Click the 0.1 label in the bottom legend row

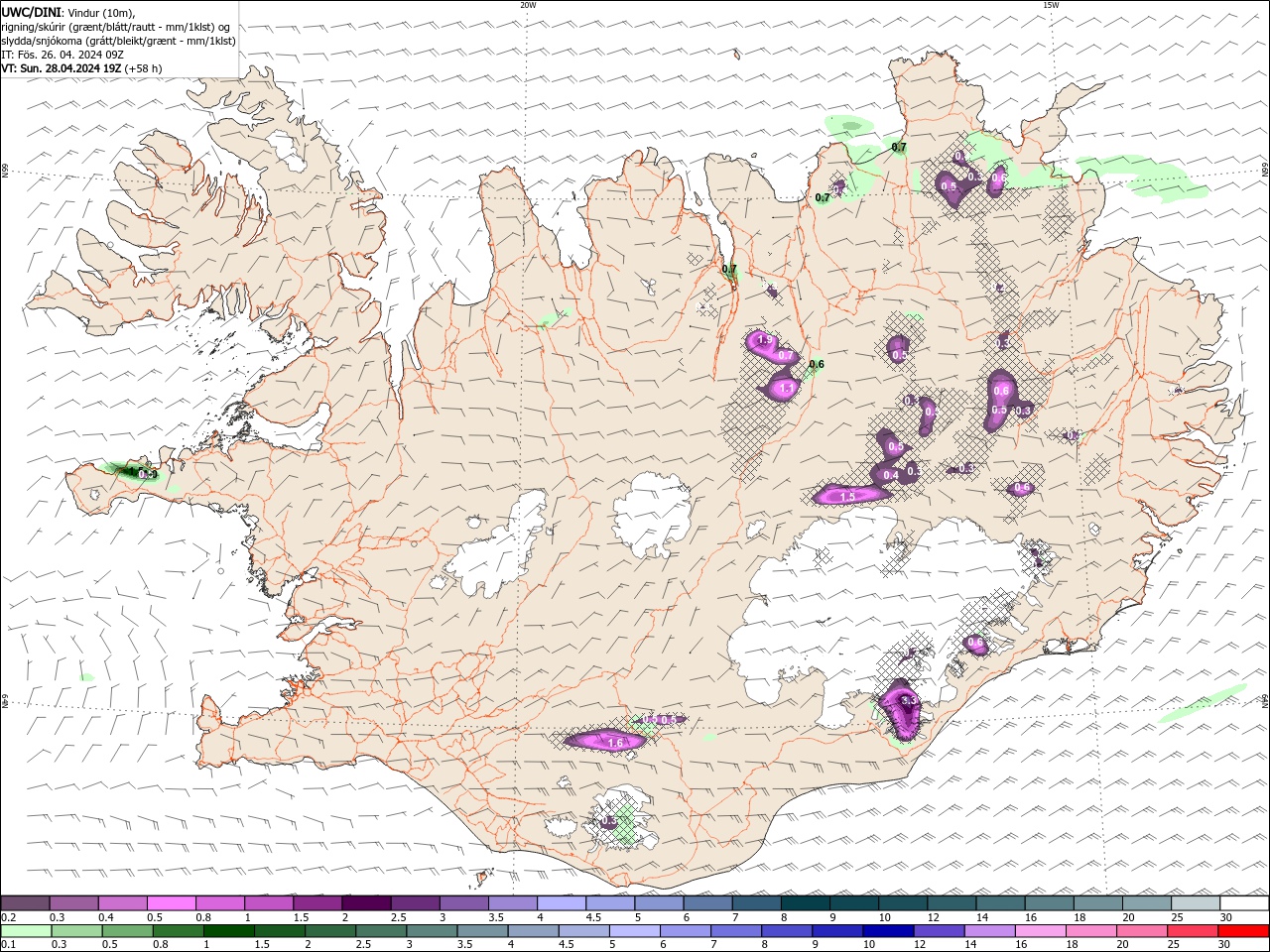(8, 945)
